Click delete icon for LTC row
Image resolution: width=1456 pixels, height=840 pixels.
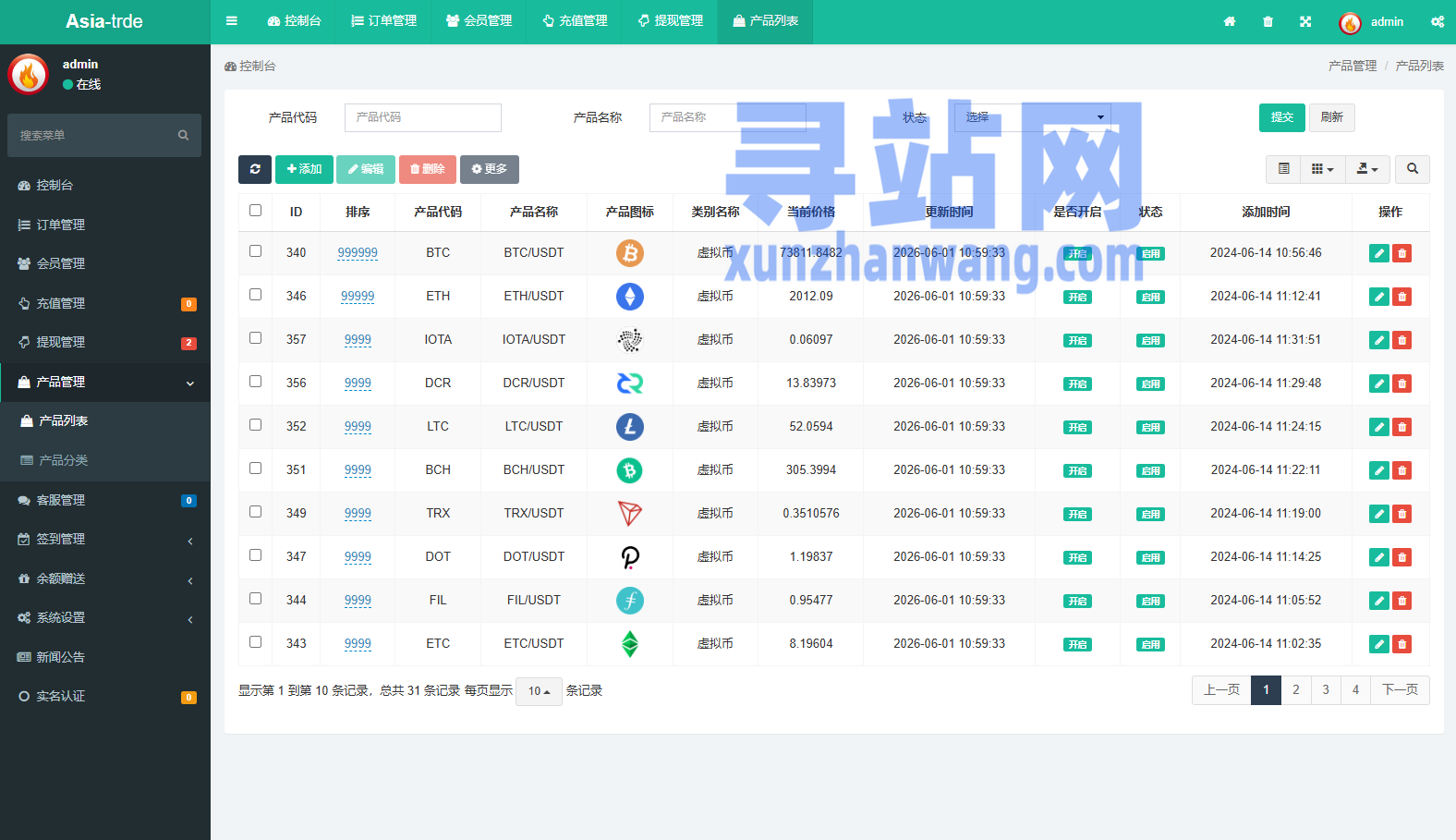(1401, 427)
